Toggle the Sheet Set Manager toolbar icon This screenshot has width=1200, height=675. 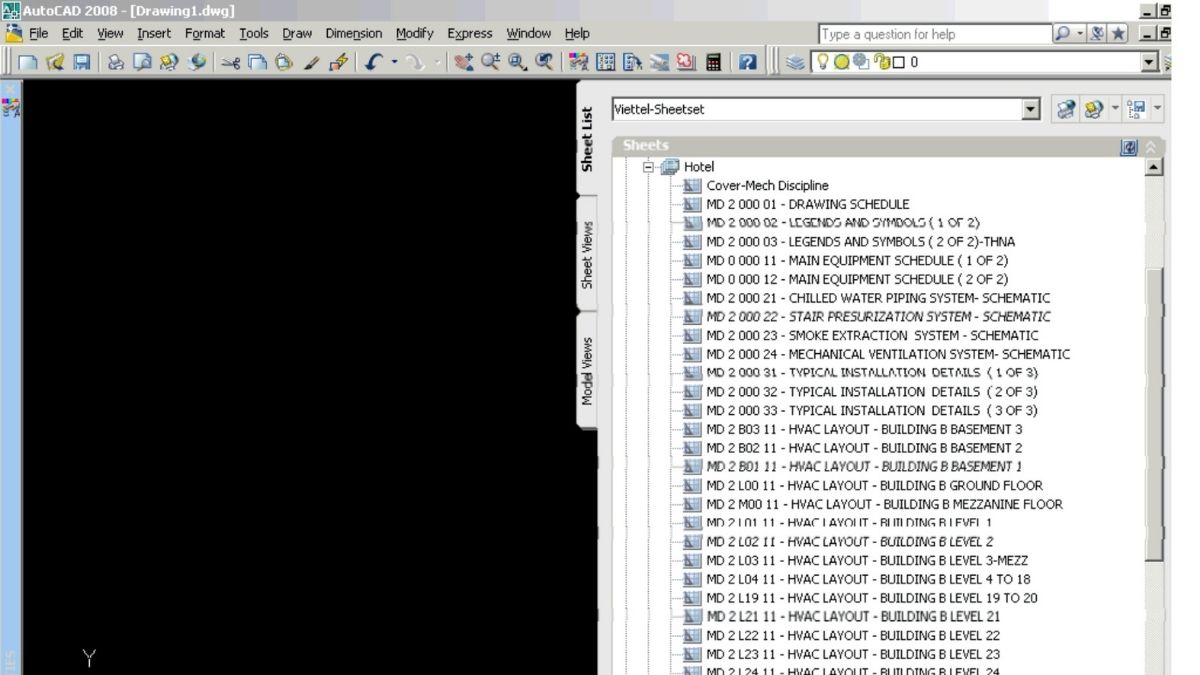tap(658, 62)
